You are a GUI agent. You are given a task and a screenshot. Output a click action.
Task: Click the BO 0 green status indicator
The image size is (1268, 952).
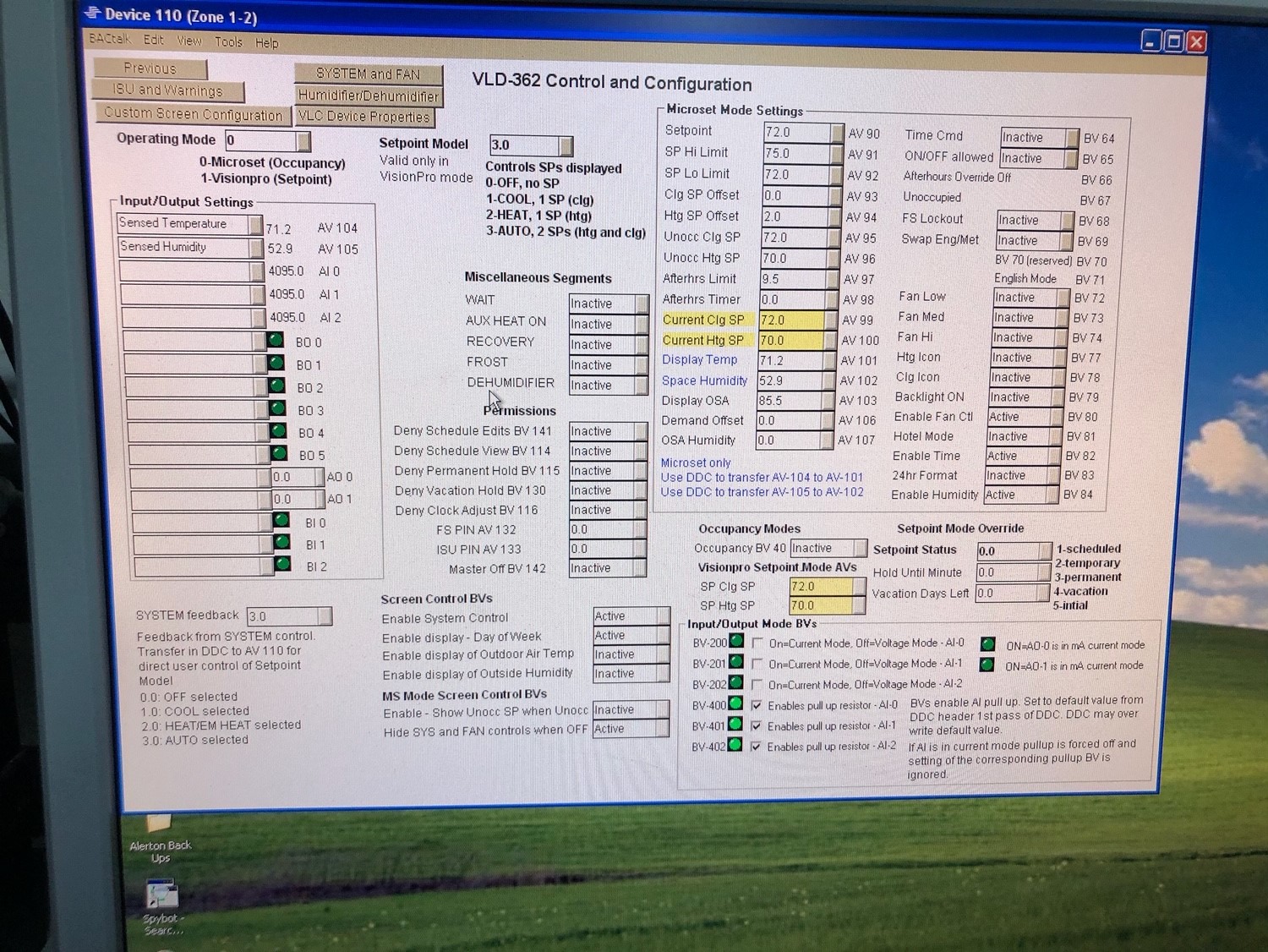(276, 341)
